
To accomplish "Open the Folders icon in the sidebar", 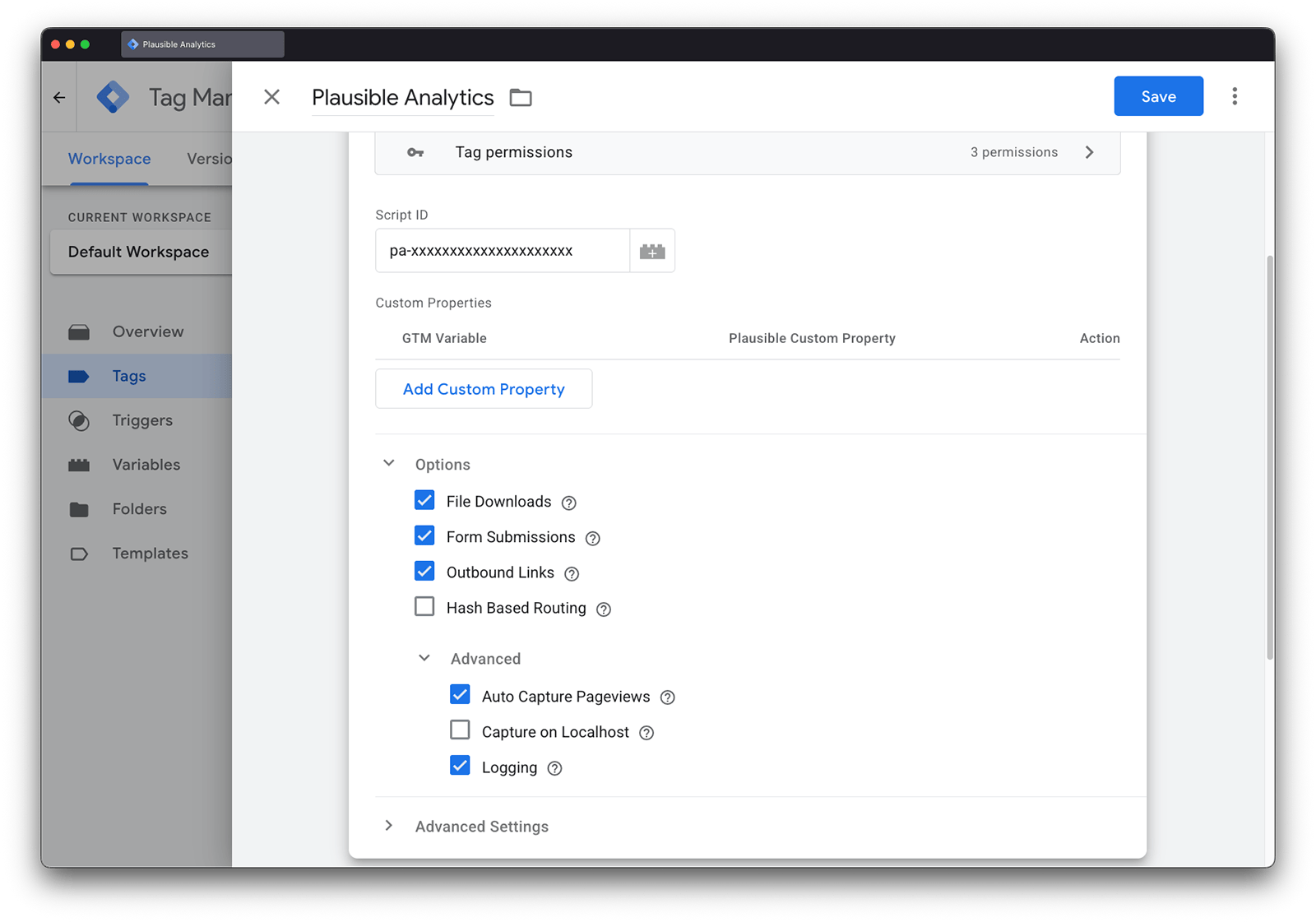I will (x=79, y=509).
